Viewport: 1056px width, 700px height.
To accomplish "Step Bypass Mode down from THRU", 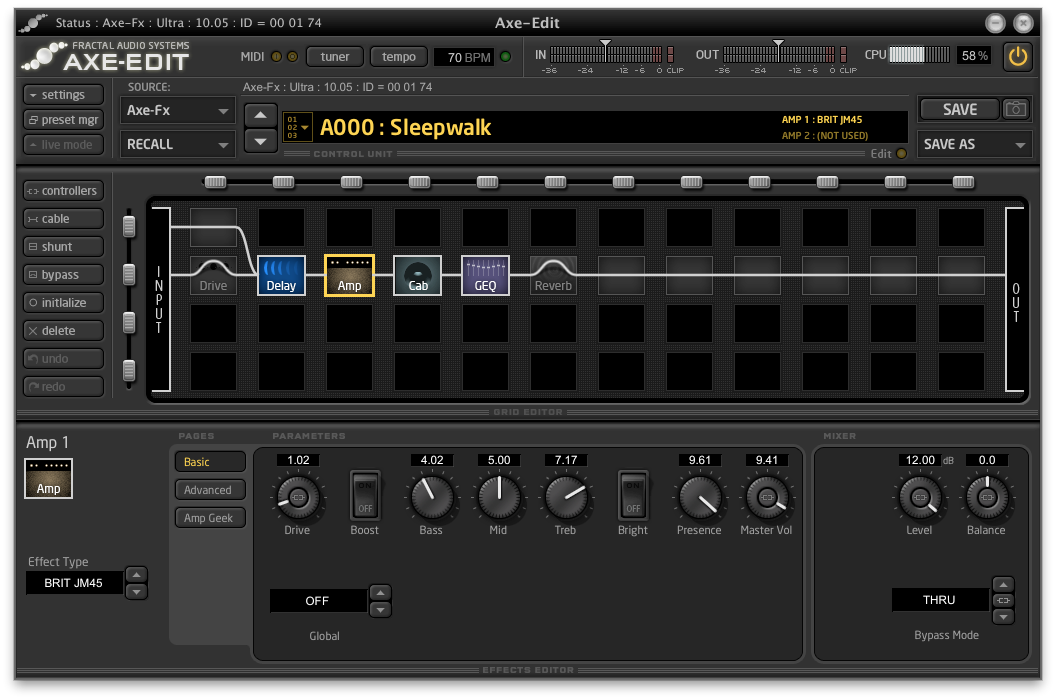I will tap(1003, 616).
